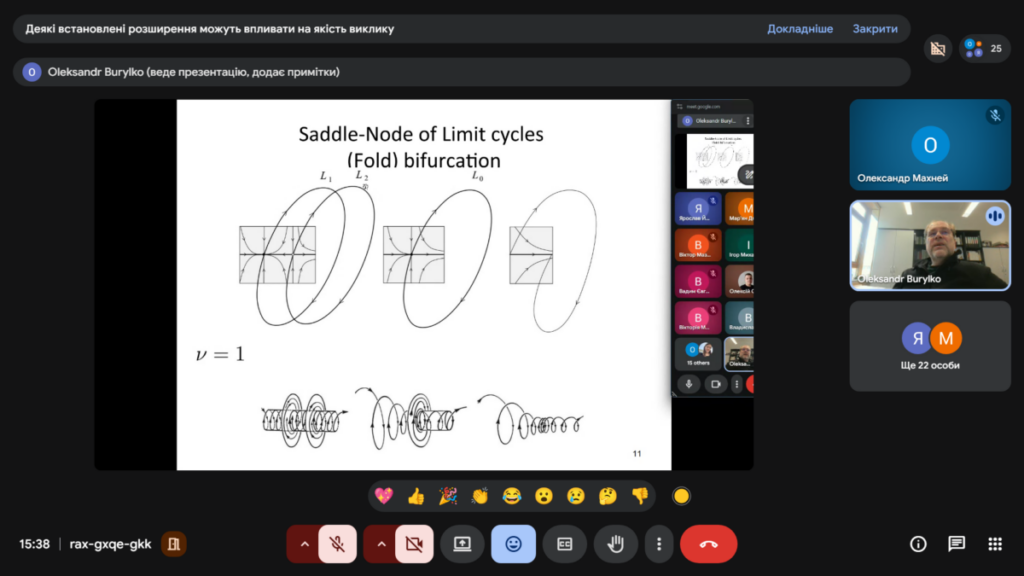Screen dimensions: 1024x576
Task: Open the chat panel
Action: point(956,544)
